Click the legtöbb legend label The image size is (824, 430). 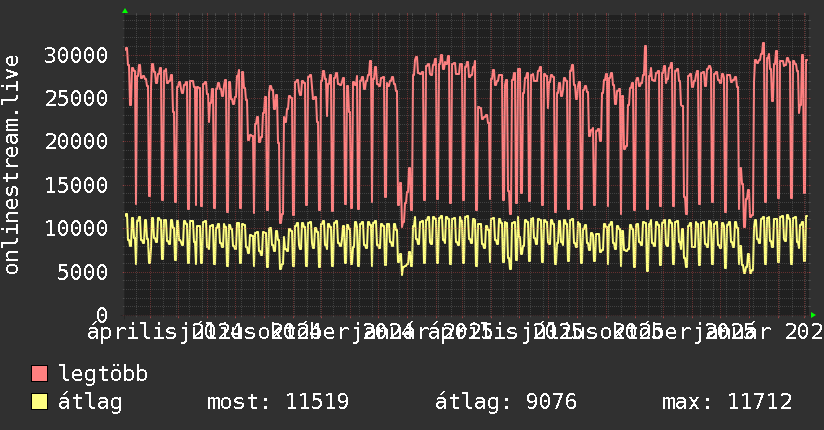tap(103, 373)
